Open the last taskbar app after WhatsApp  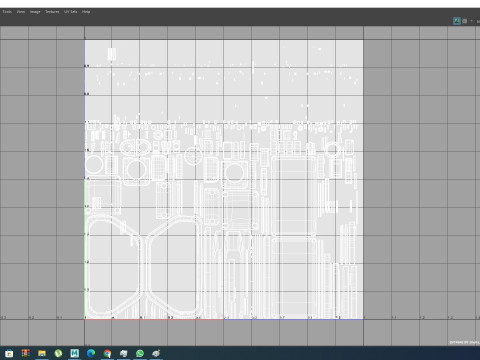tap(156, 353)
